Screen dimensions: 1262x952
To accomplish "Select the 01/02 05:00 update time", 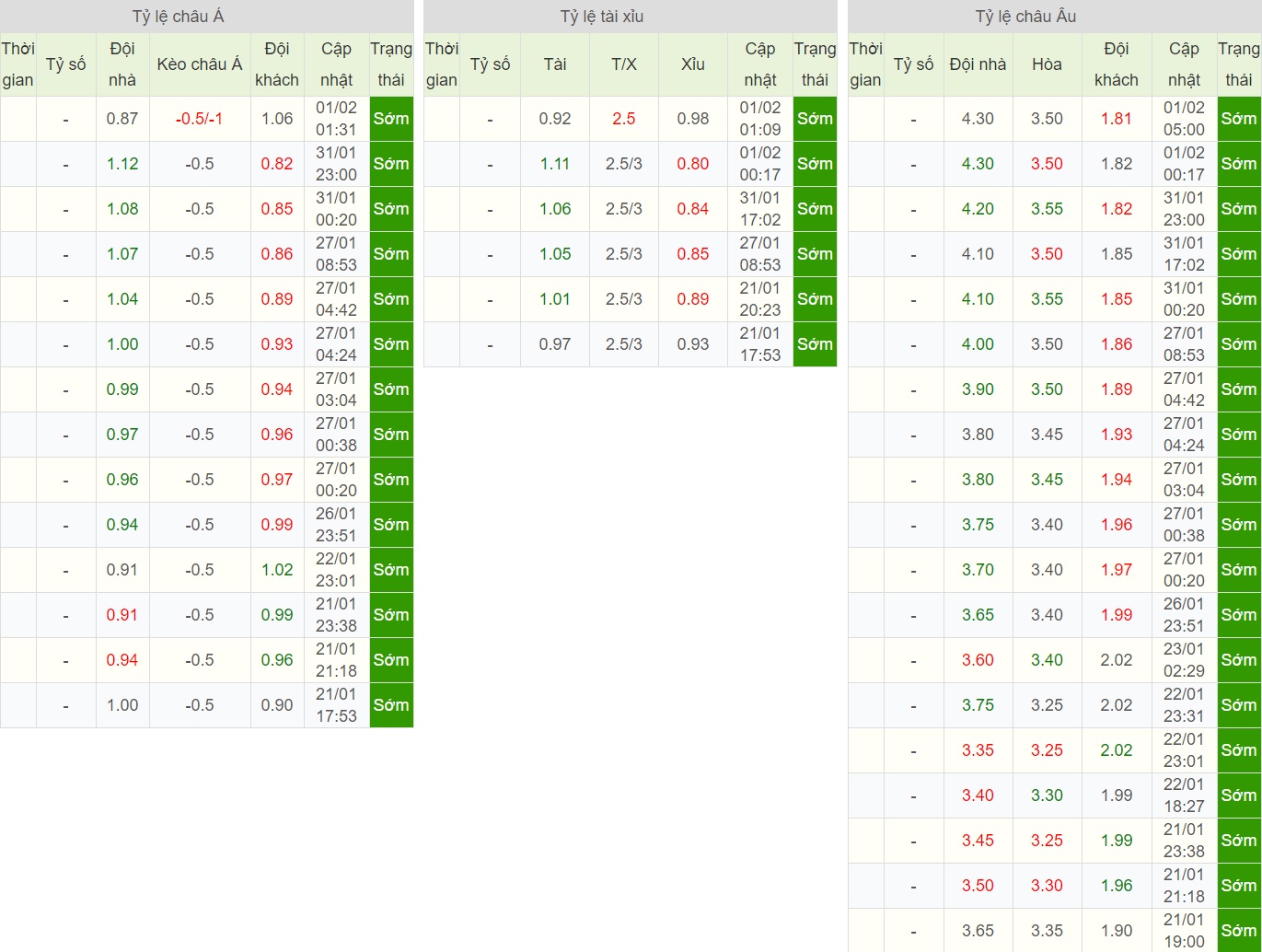I will tap(1184, 119).
